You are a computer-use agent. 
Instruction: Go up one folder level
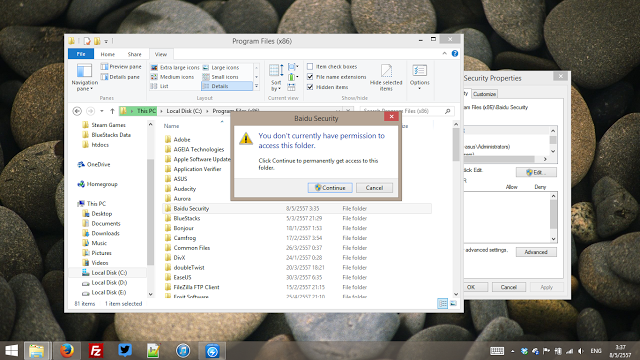[112, 111]
